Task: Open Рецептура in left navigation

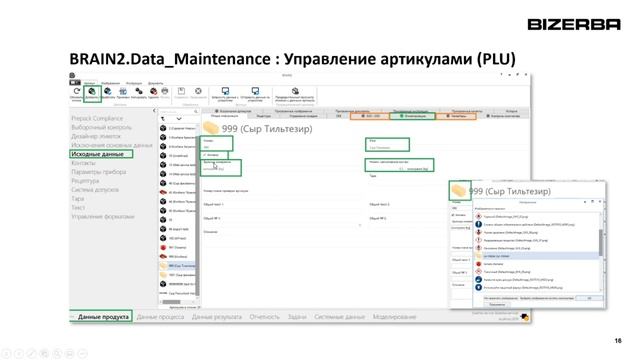Action: (85, 181)
